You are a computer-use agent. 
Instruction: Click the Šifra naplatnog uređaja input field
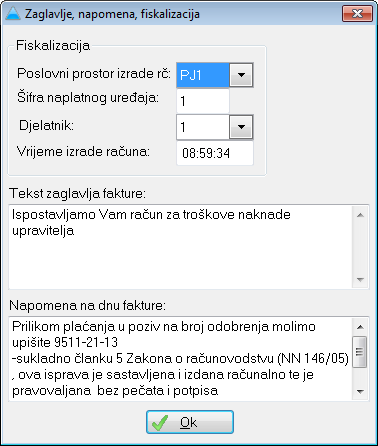pyautogui.click(x=203, y=101)
